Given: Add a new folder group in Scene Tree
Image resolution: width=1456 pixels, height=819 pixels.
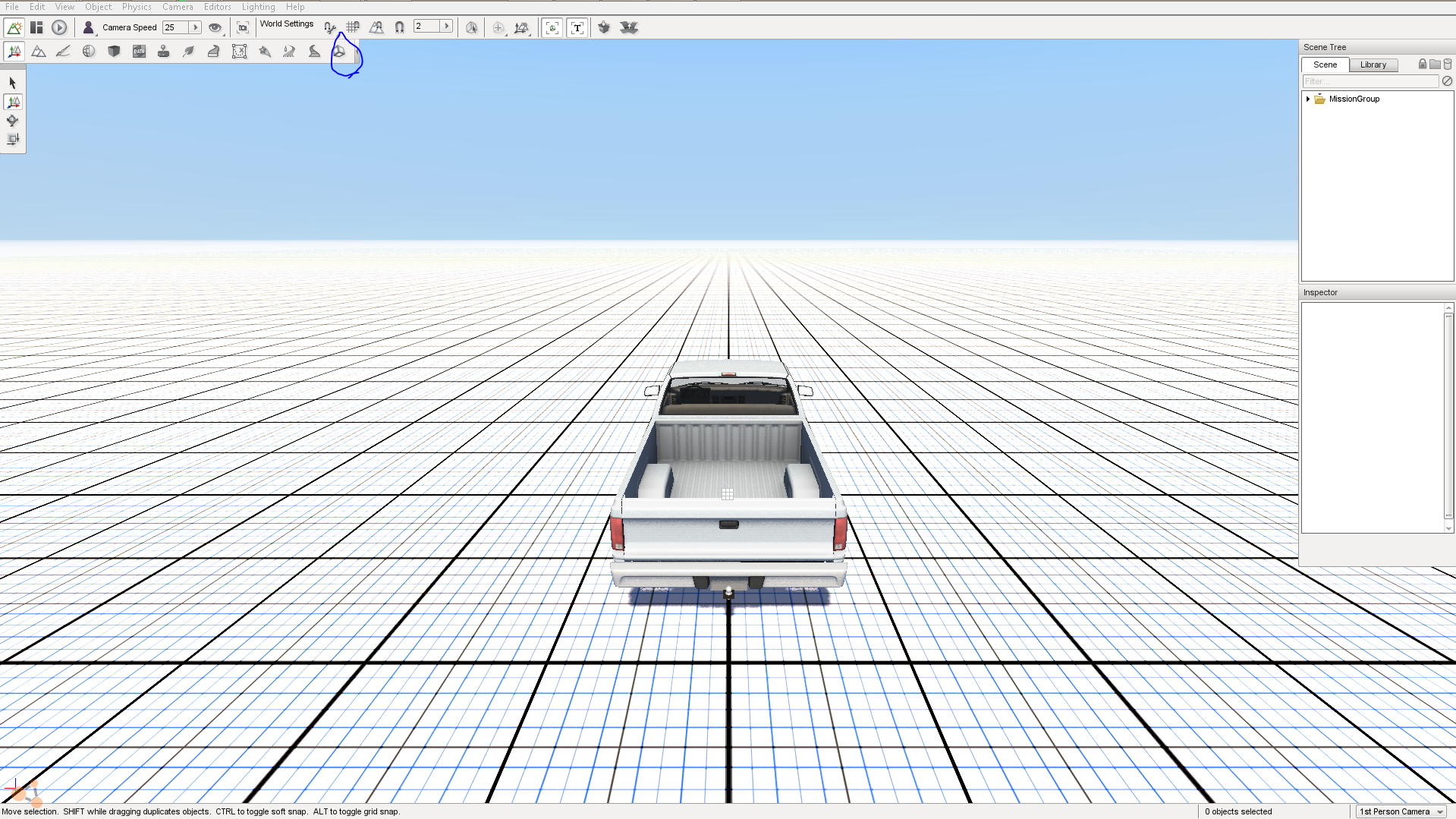Looking at the screenshot, I should click(1435, 65).
